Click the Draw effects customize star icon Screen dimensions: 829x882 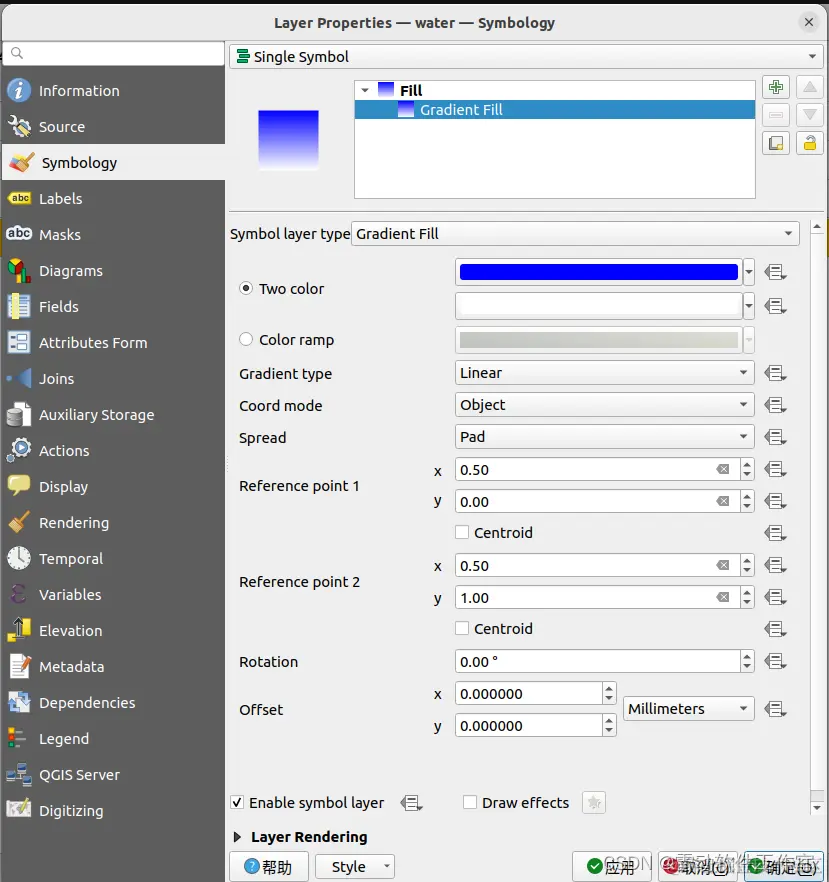(x=594, y=803)
